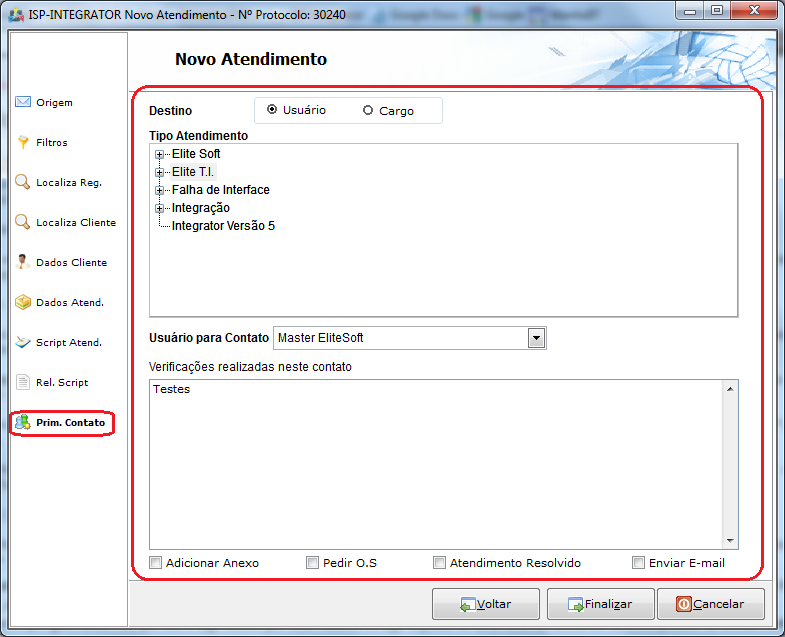Click the Filtros funnel icon
785x637 pixels.
pos(23,142)
